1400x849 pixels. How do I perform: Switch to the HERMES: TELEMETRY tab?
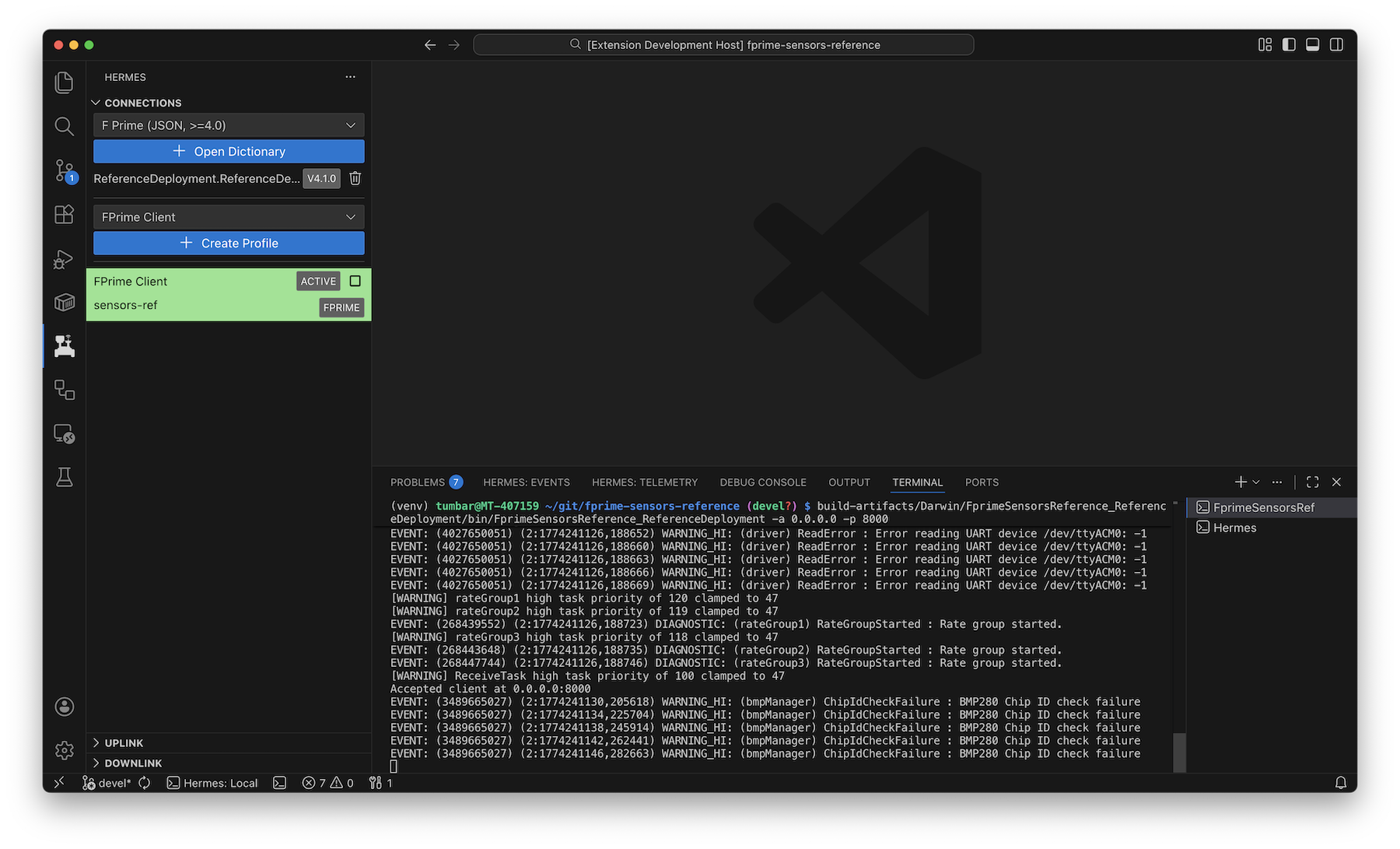(x=644, y=482)
